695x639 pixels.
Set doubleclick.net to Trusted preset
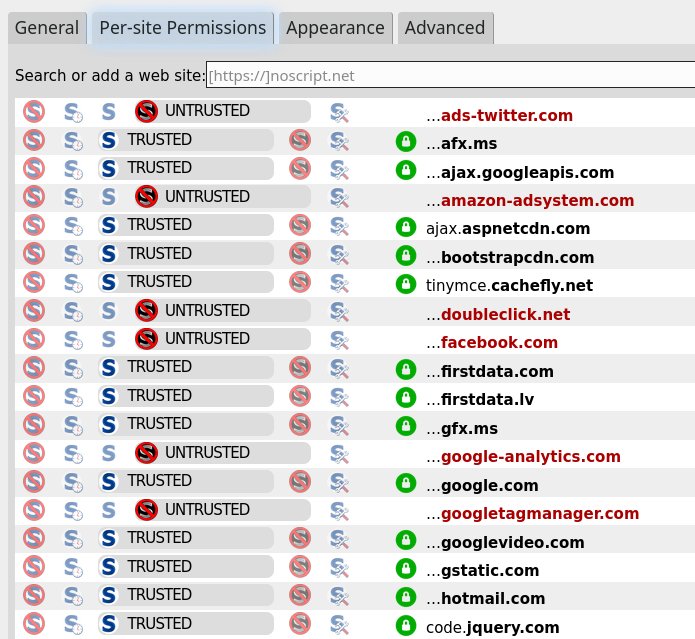click(x=109, y=311)
